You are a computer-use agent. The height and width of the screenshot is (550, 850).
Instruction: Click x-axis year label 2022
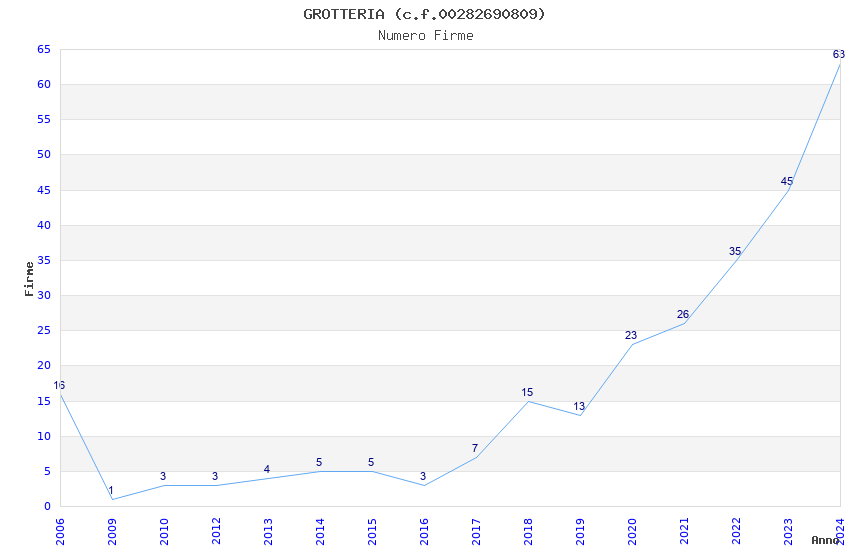coord(736,531)
